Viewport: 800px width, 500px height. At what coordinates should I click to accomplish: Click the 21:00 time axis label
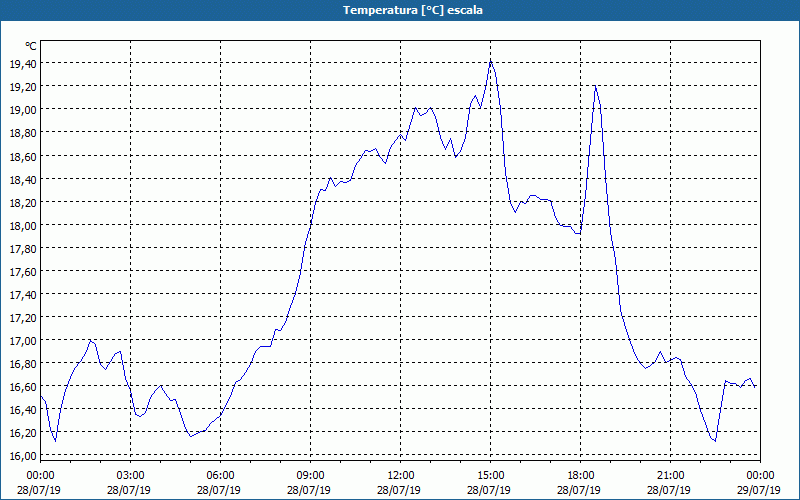(x=670, y=476)
